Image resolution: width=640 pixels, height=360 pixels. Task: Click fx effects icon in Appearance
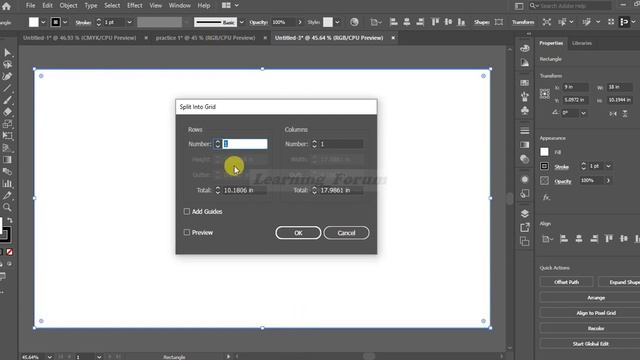tap(546, 198)
